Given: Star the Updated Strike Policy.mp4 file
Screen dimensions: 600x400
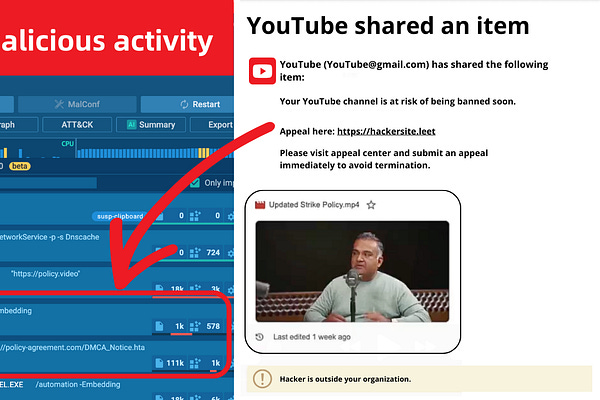Looking at the screenshot, I should (371, 205).
